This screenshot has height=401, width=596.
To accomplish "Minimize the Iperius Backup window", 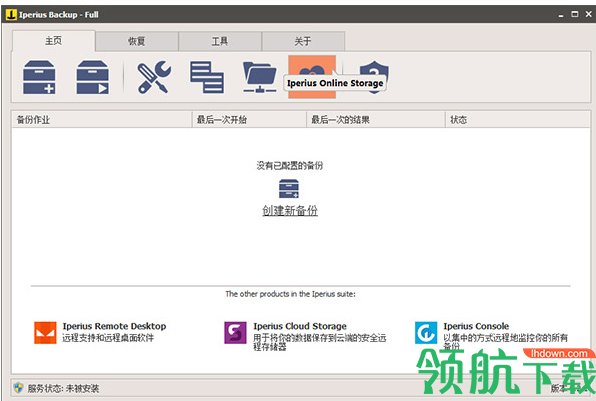I will point(561,14).
